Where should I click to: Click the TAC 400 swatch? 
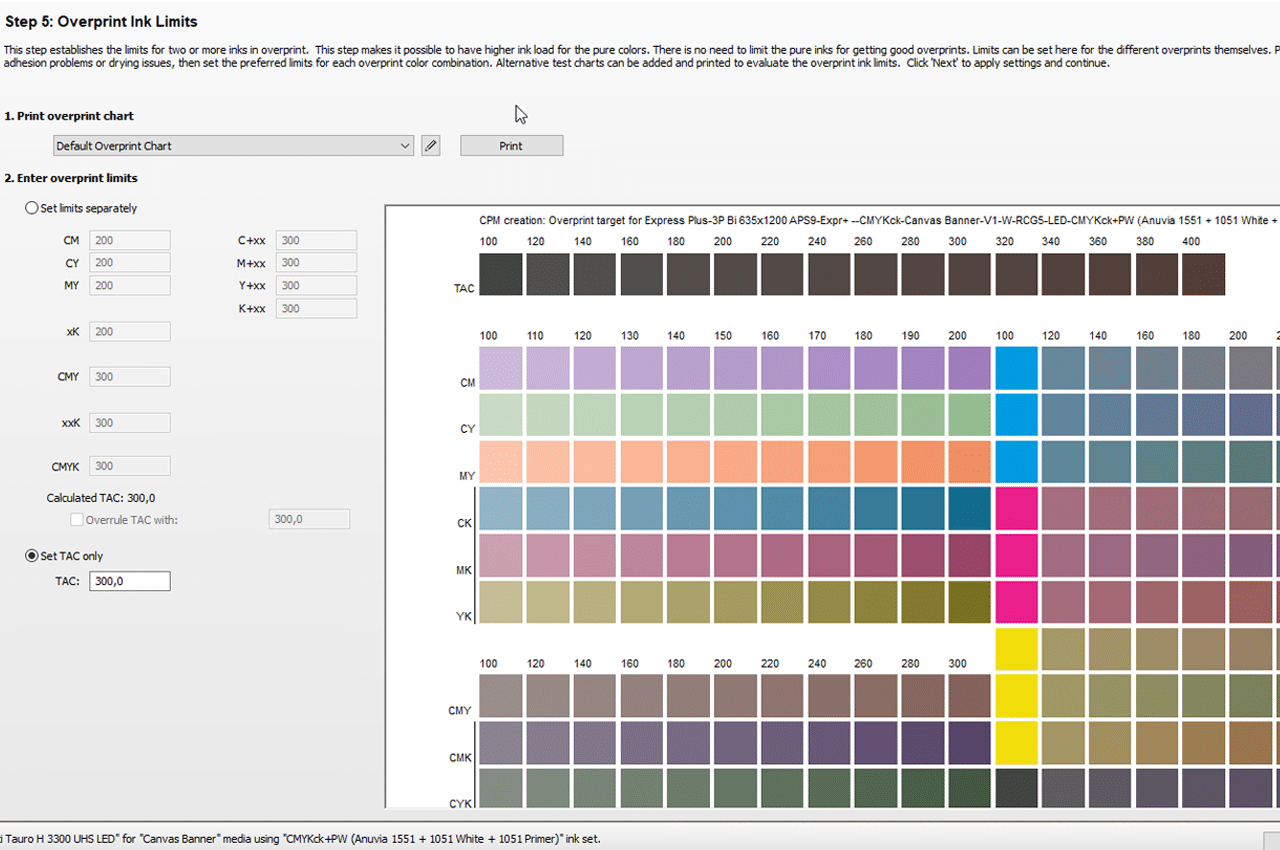(1203, 274)
